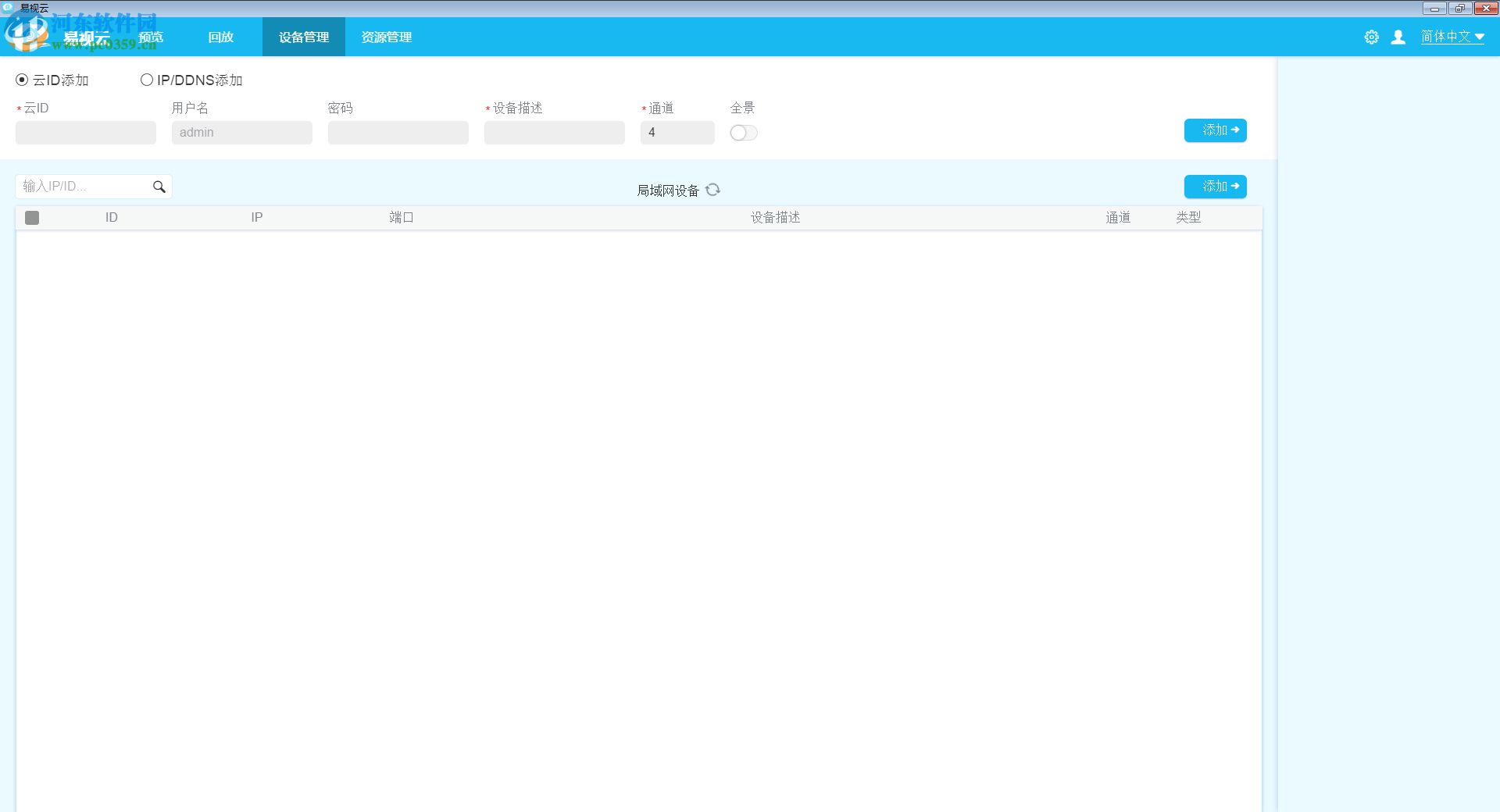The height and width of the screenshot is (812, 1500).
Task: Check the select-all checkbox in table header
Action: point(32,218)
